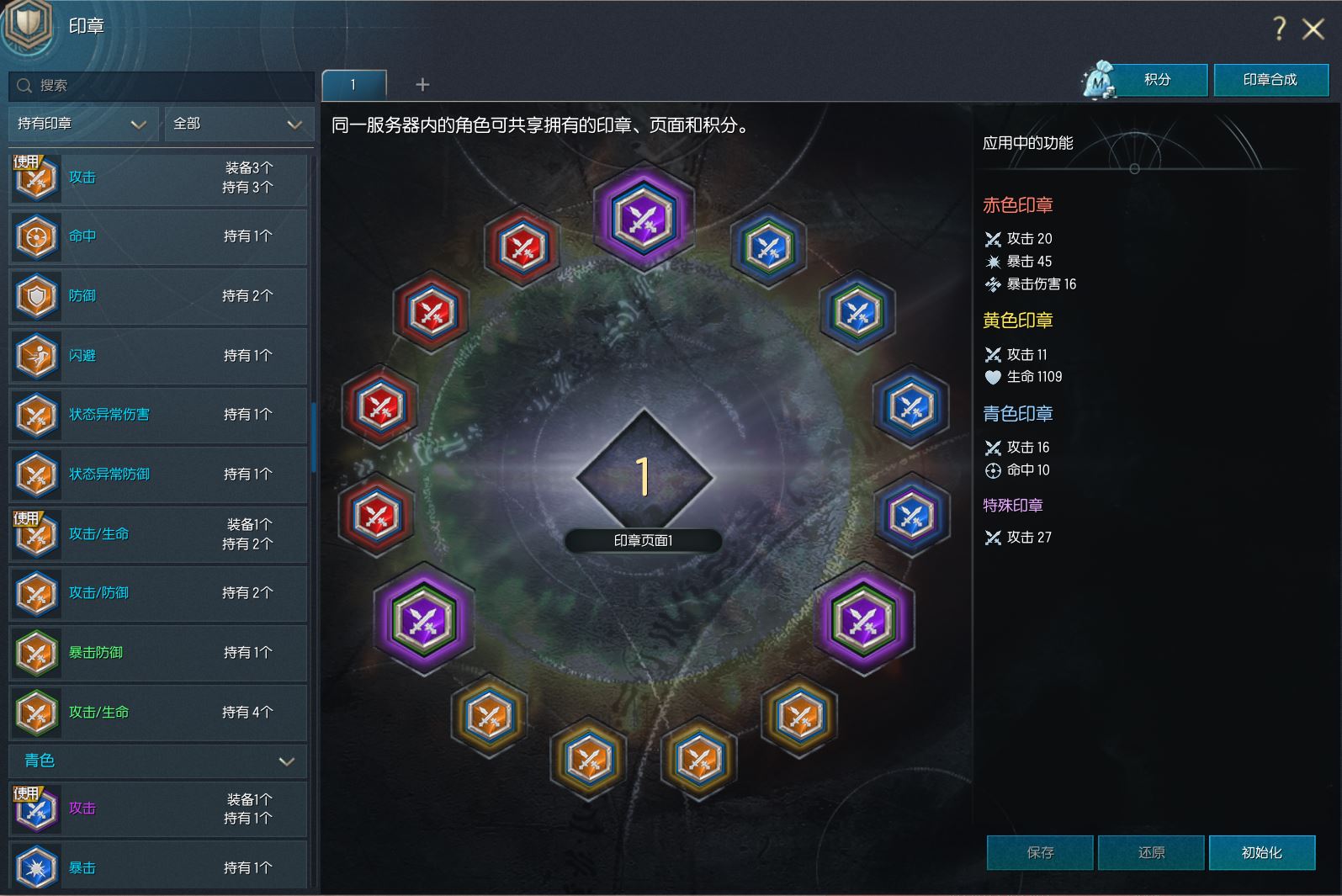Open the help question mark icon
1342x896 pixels.
click(1279, 29)
